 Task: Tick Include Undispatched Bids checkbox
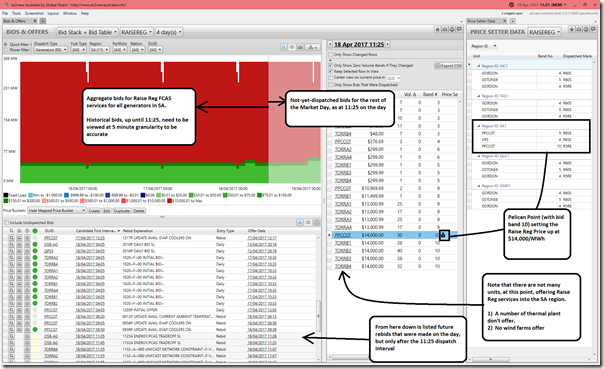point(7,223)
